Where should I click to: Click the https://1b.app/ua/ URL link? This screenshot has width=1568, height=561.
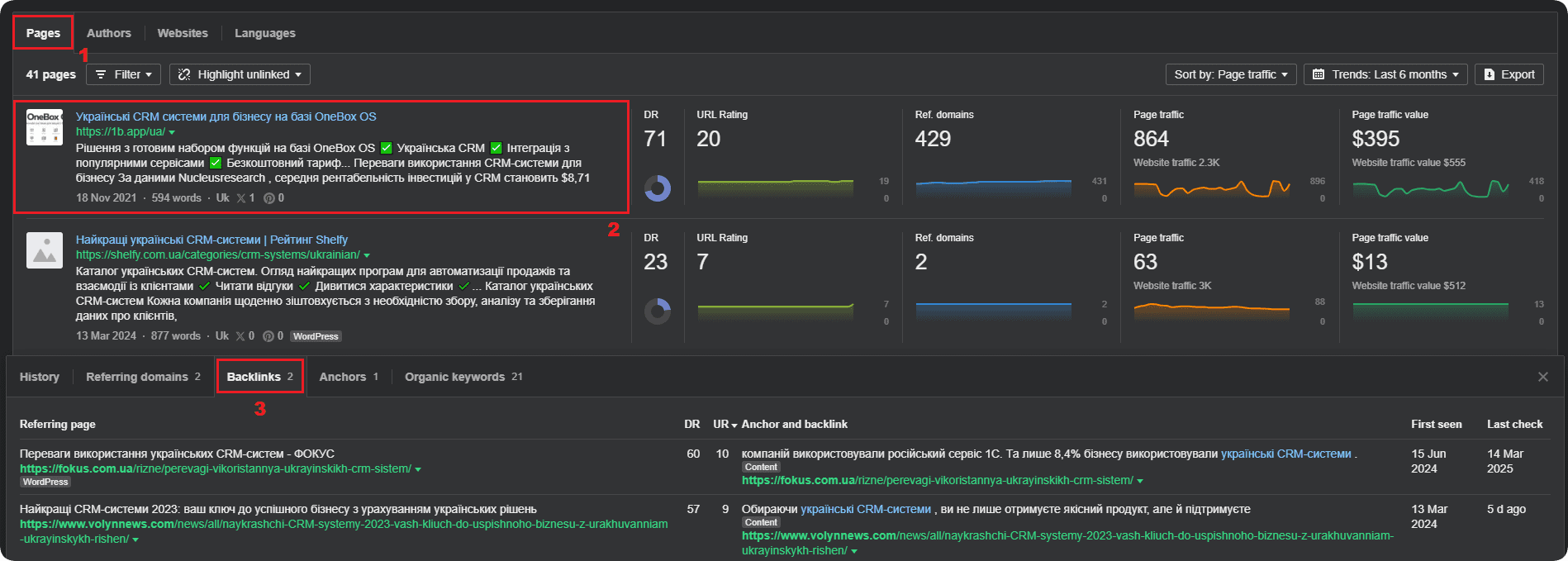click(121, 131)
